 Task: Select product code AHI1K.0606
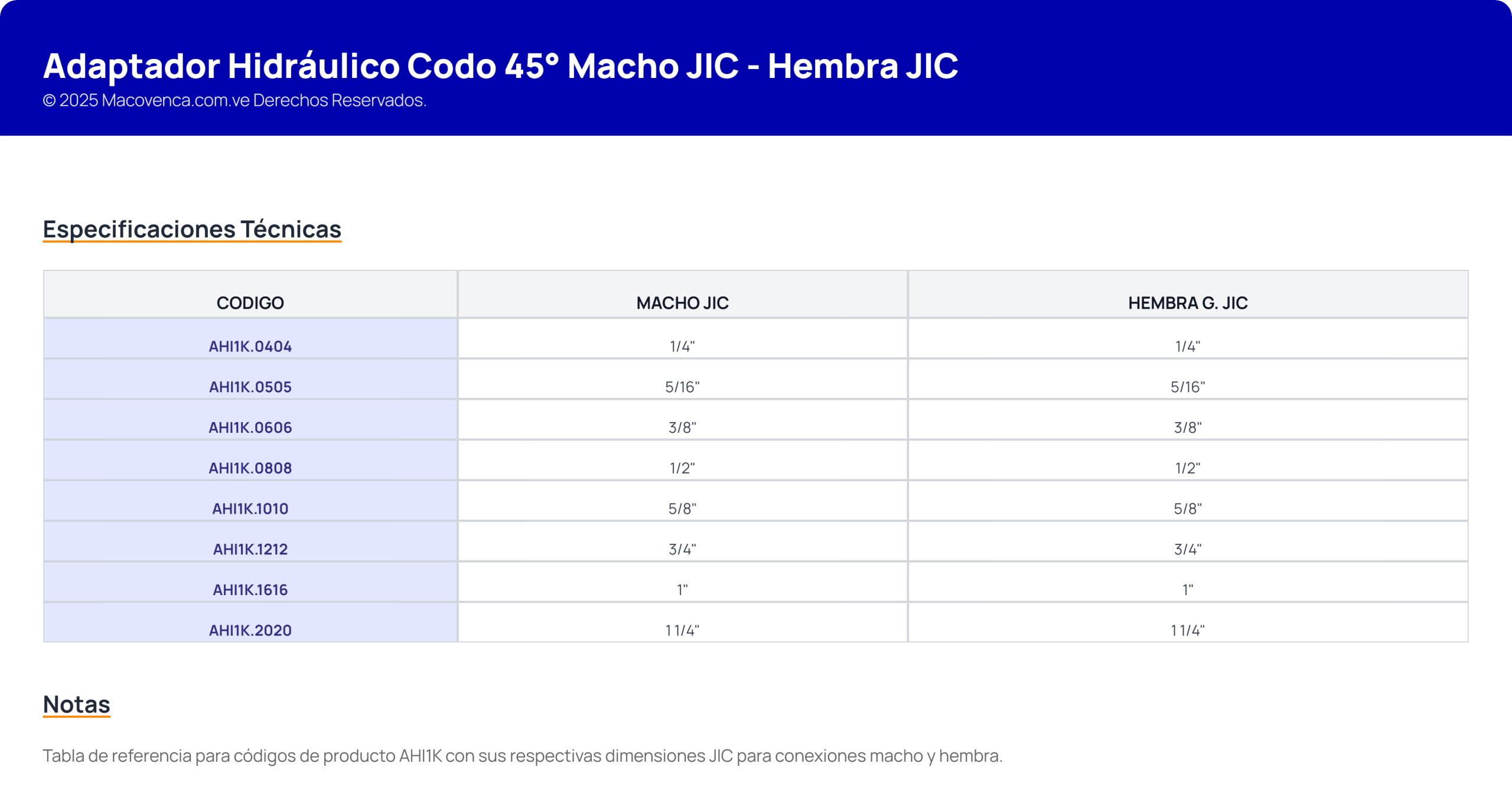coord(250,427)
